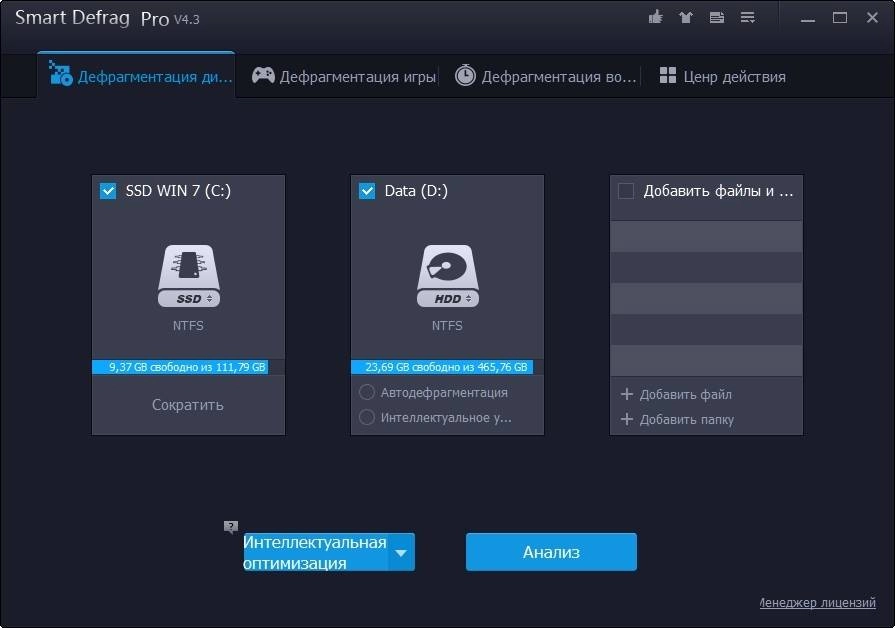Image resolution: width=895 pixels, height=628 pixels.
Task: Open the Менеджер лицензий link
Action: [x=817, y=602]
